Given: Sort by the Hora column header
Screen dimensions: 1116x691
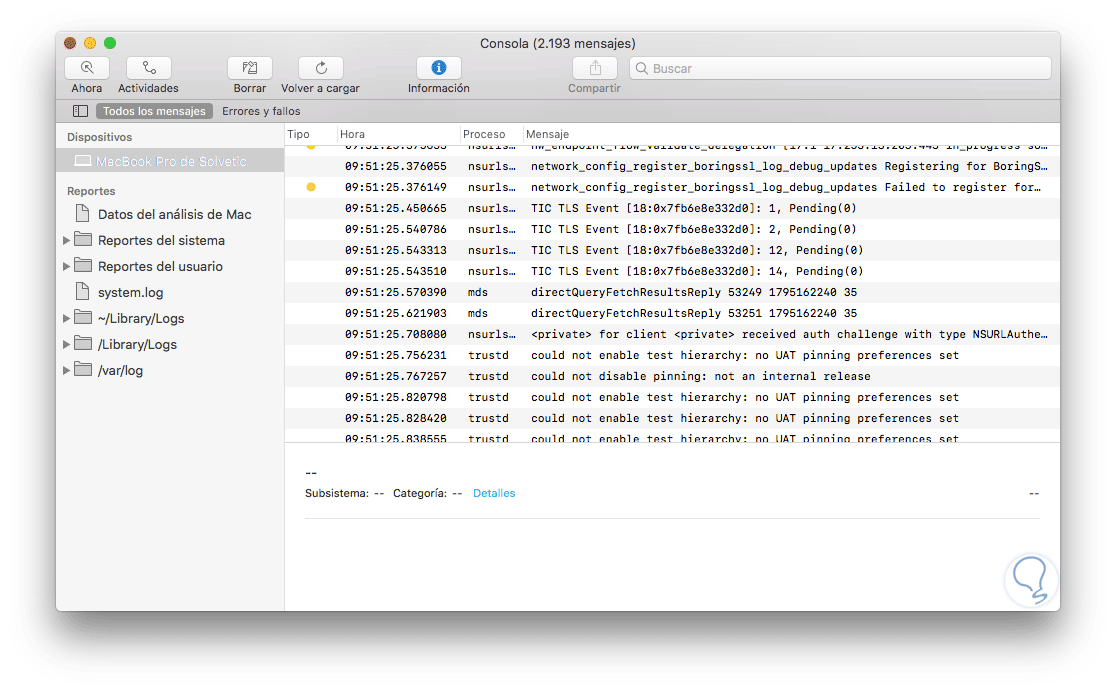Looking at the screenshot, I should point(352,134).
